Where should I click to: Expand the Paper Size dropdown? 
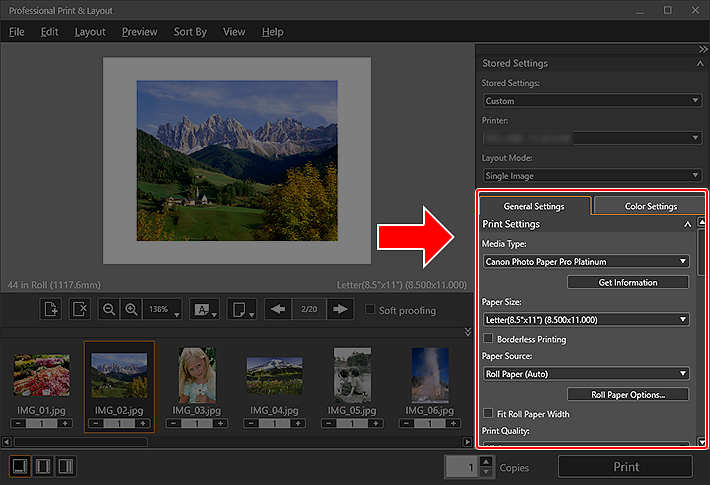tap(585, 320)
